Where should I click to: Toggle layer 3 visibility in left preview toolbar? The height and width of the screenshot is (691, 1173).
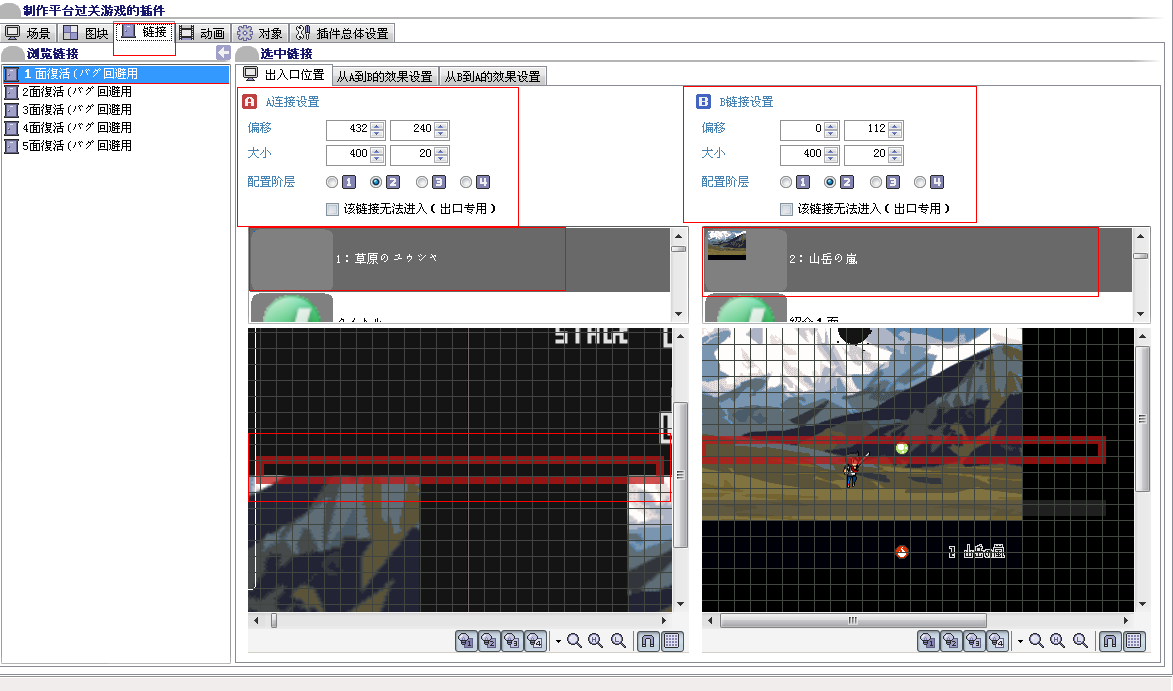[x=512, y=641]
